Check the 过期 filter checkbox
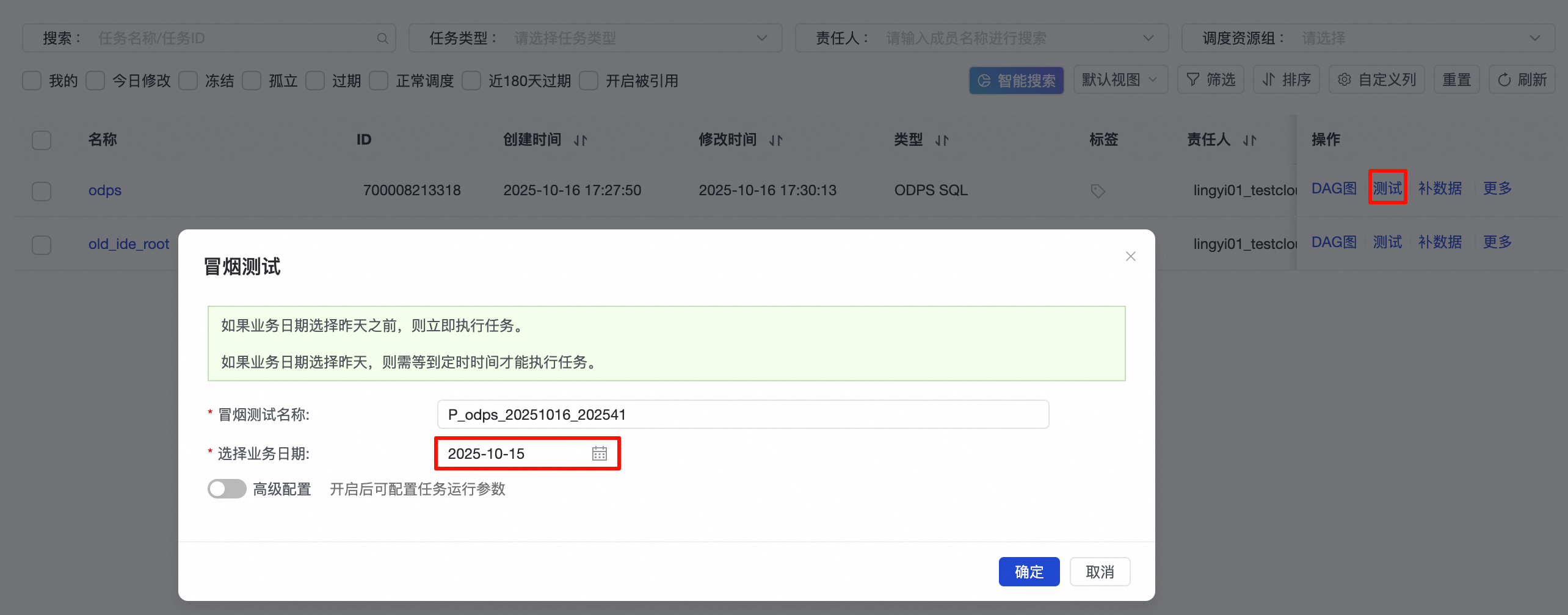 315,81
